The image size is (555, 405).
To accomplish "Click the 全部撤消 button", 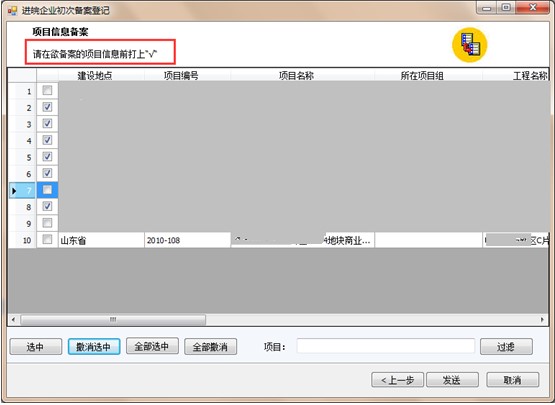I will click(x=210, y=347).
